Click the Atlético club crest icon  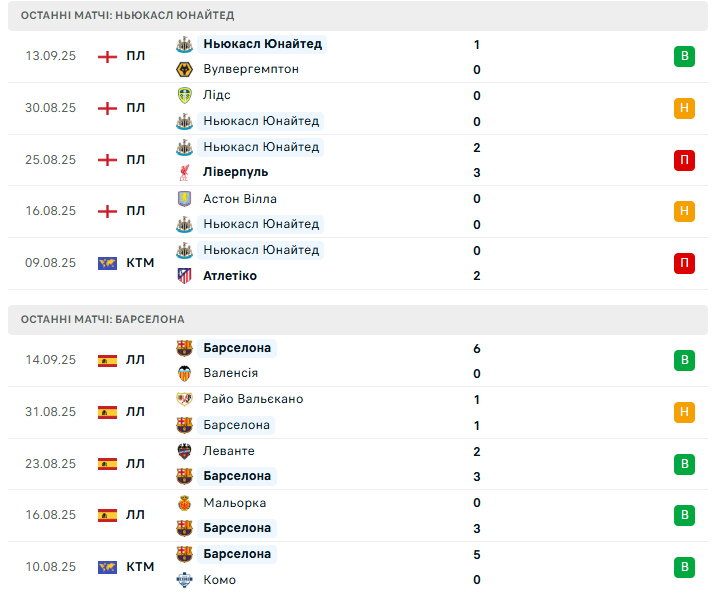pyautogui.click(x=184, y=276)
